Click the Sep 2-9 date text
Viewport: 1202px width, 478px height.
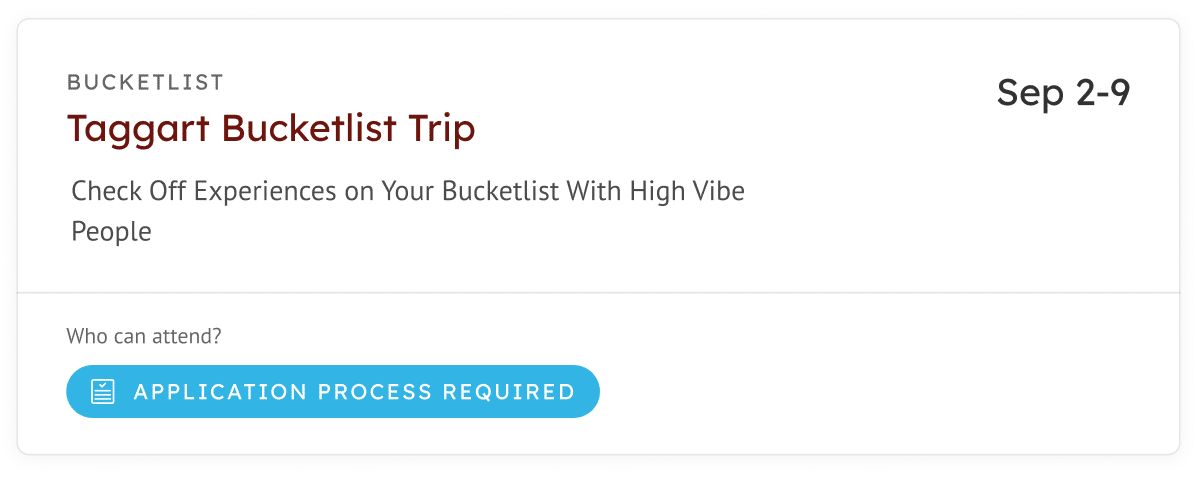pos(1064,93)
